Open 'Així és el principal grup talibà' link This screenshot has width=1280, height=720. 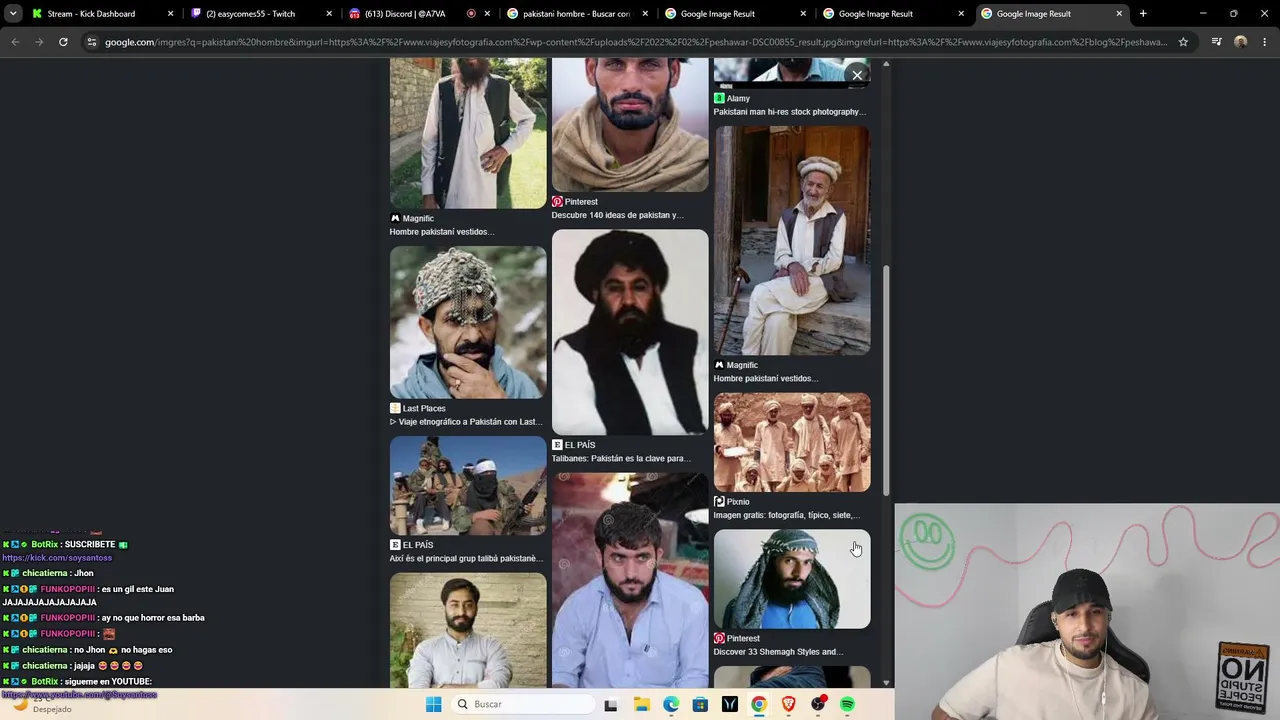pos(466,558)
